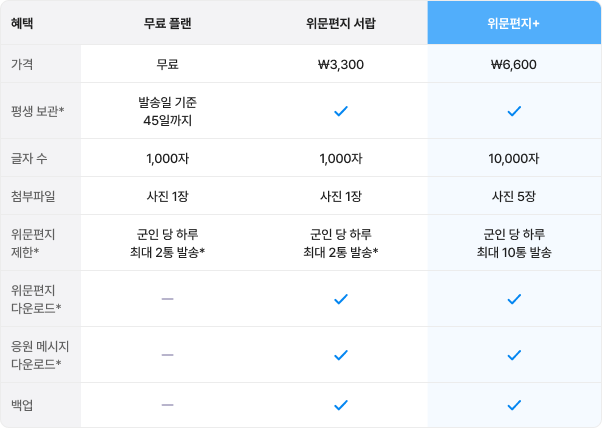The height and width of the screenshot is (428, 602).
Task: Click 발송일 기준 45일까지 text cell
Action: (x=167, y=111)
